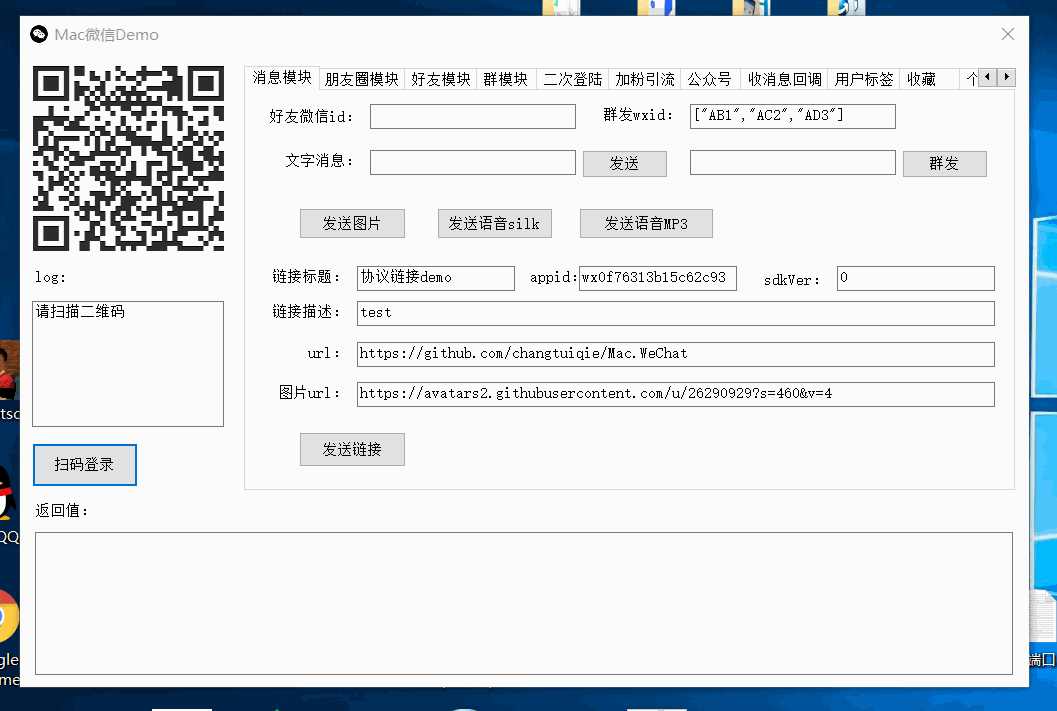The width and height of the screenshot is (1057, 711).
Task: Focus the 图片url input field
Action: point(675,394)
